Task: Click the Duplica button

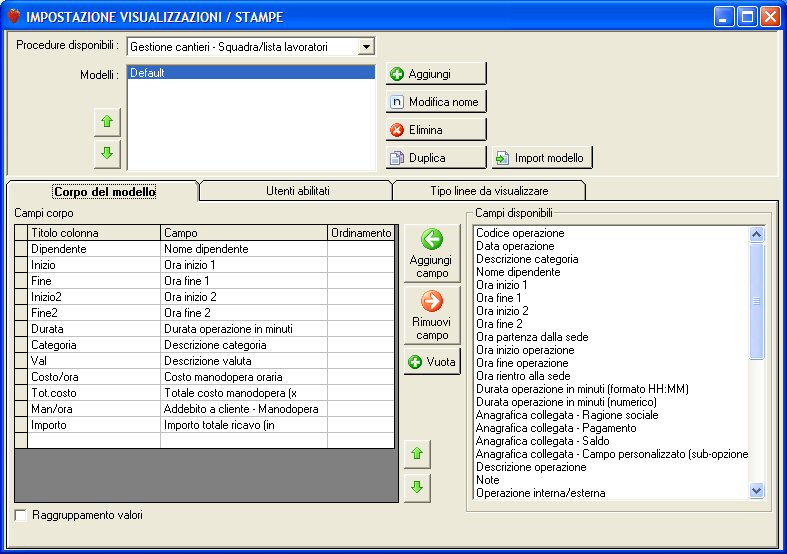Action: pos(436,158)
